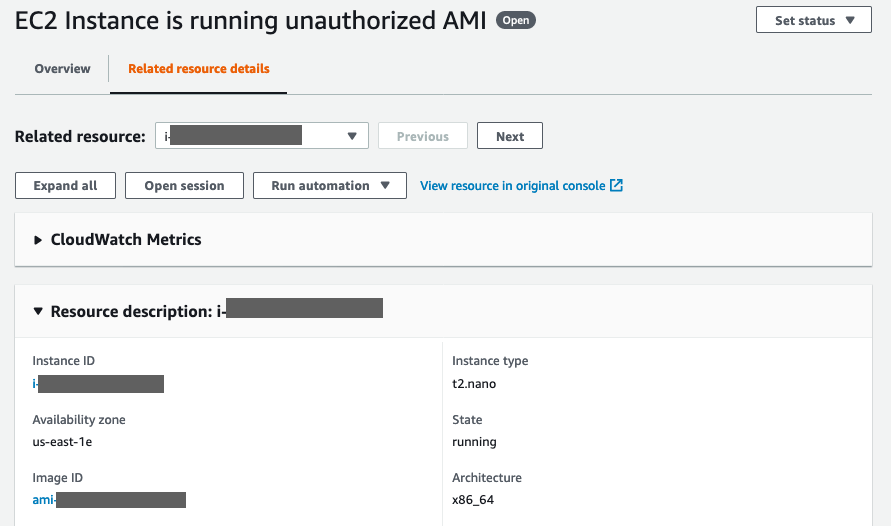Click the Expand all button
Viewport: 891px width, 526px height.
tap(65, 186)
